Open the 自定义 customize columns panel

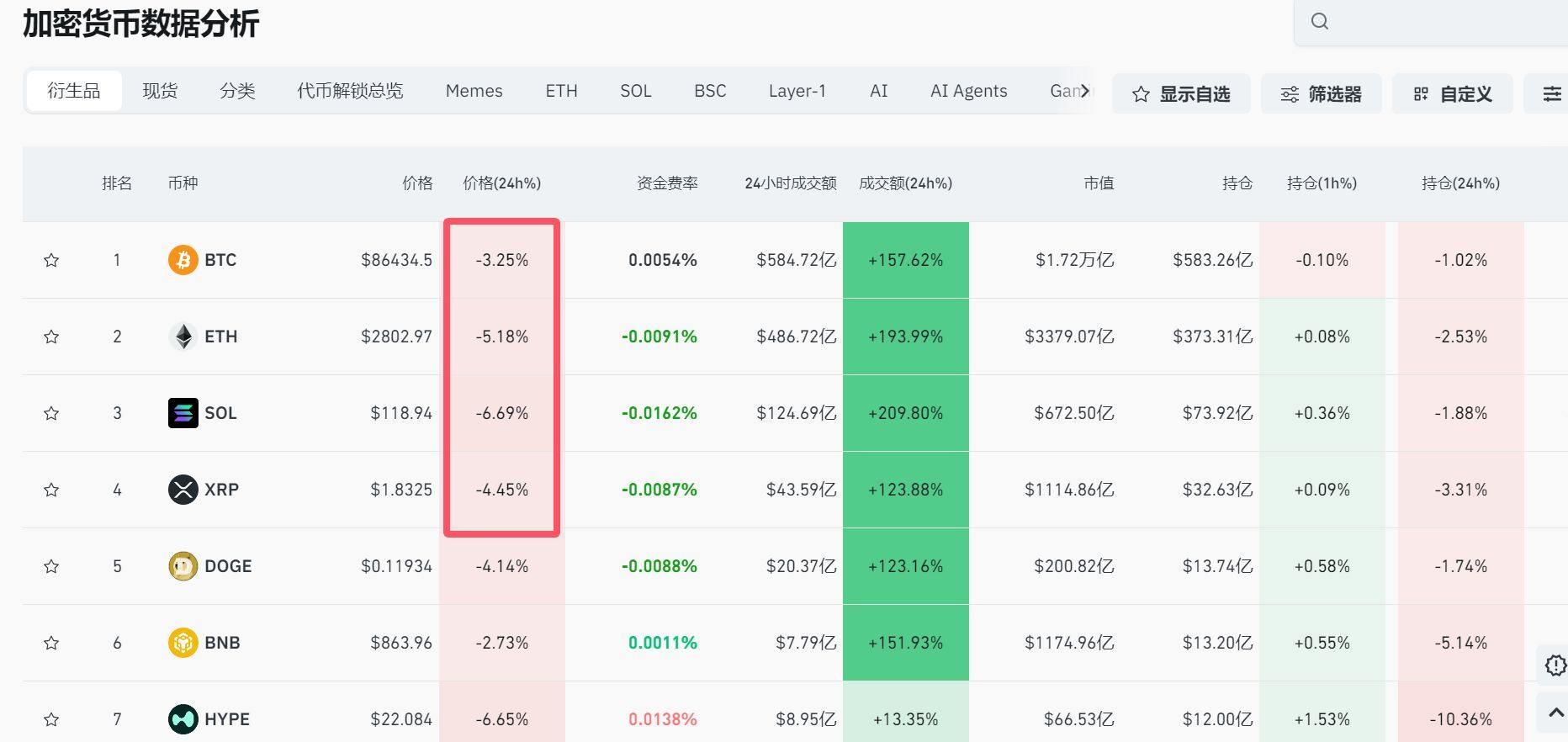(1453, 94)
